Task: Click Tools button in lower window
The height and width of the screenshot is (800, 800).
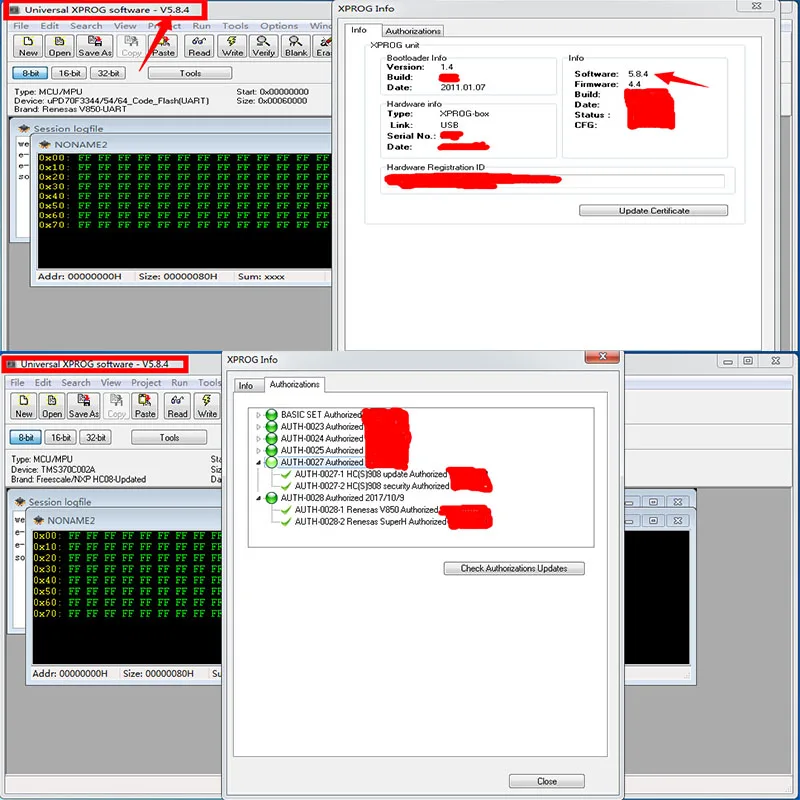Action: pos(169,437)
